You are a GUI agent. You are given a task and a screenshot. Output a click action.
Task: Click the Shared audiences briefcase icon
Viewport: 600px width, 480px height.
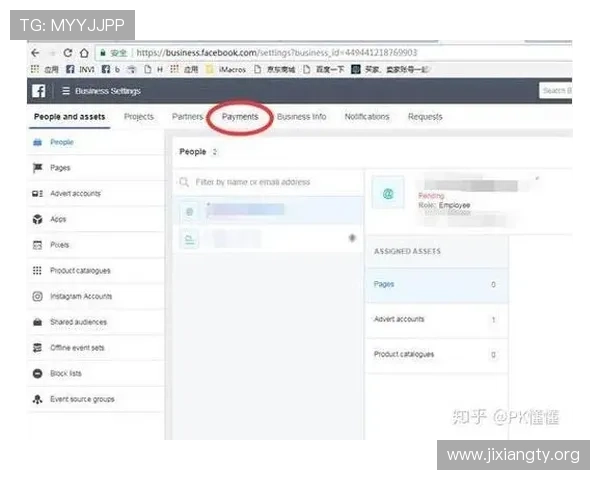tap(37, 322)
